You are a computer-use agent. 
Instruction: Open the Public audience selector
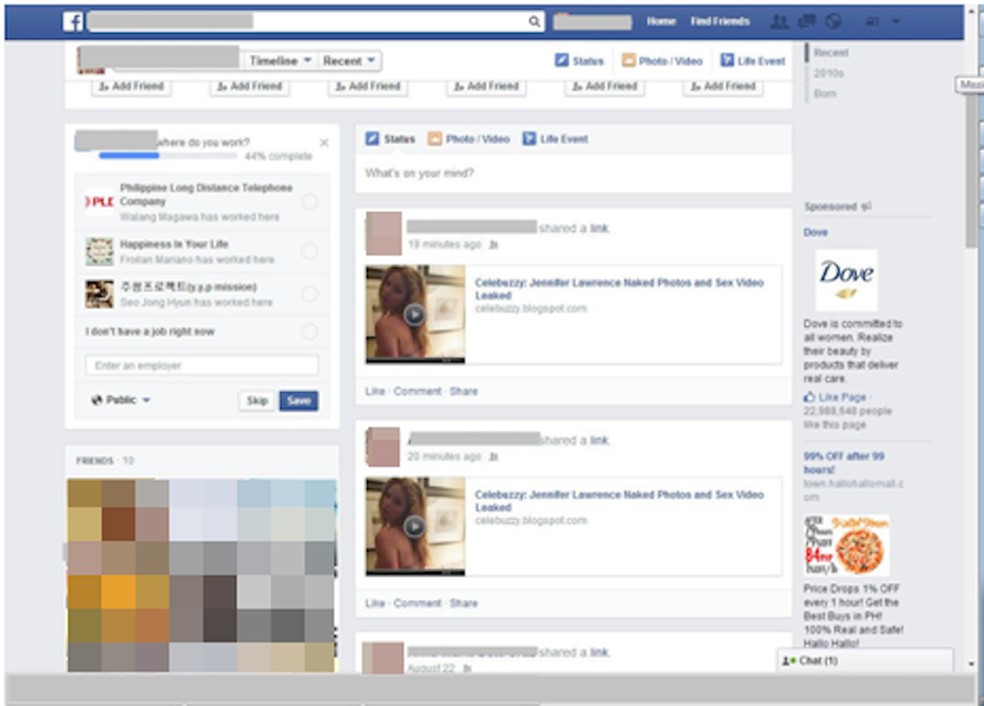click(118, 399)
